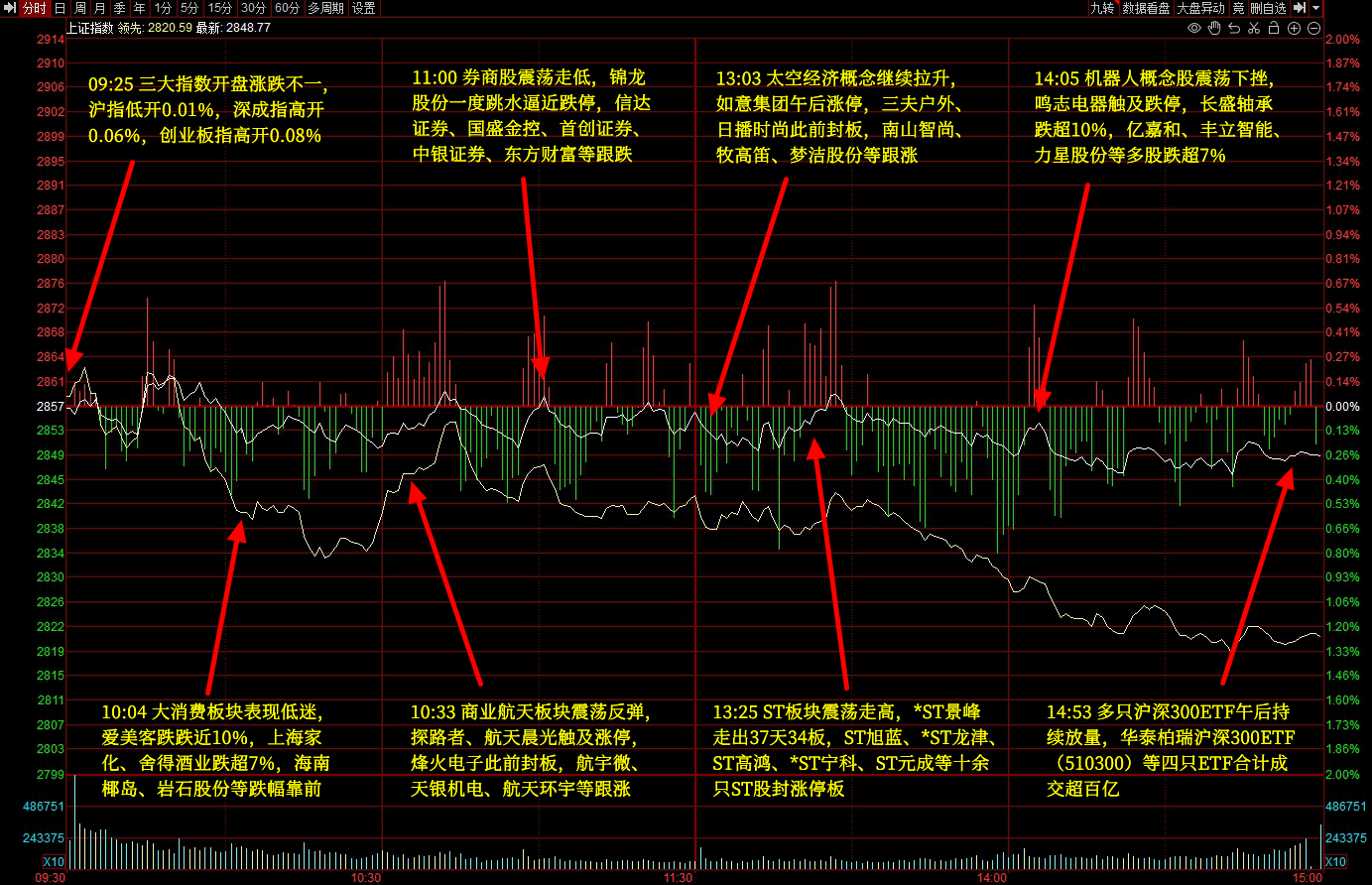Click the top-right arrow-to-bar icon
Image resolution: width=1372 pixels, height=885 pixels.
[1300, 8]
